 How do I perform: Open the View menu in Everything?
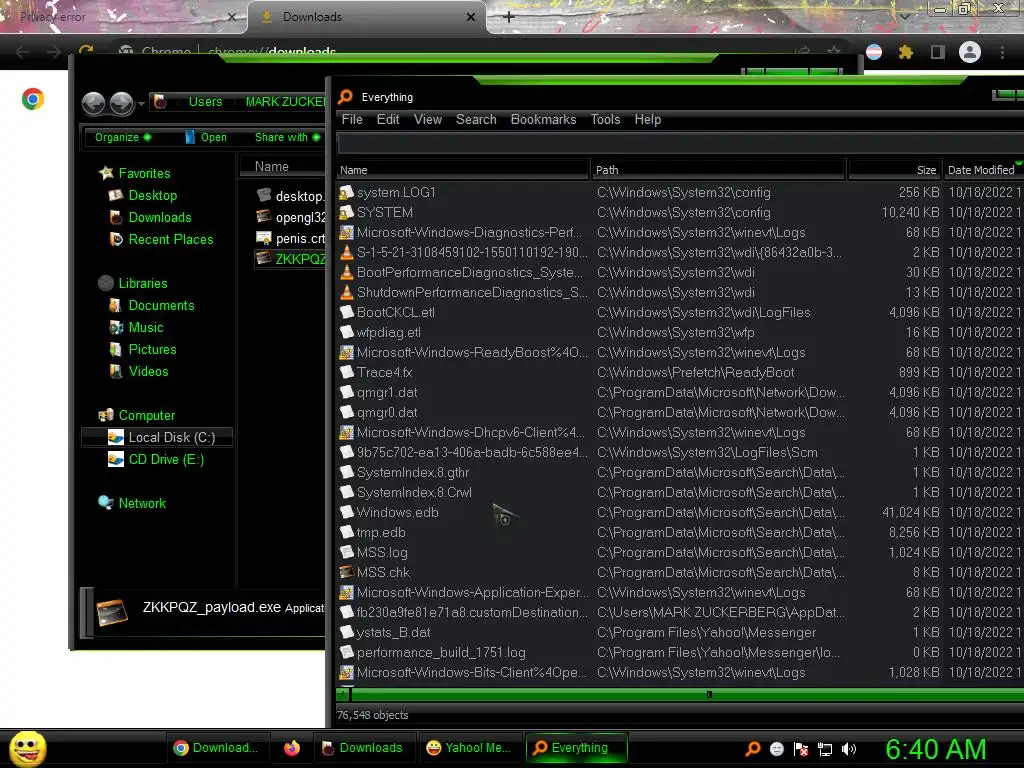pyautogui.click(x=428, y=120)
